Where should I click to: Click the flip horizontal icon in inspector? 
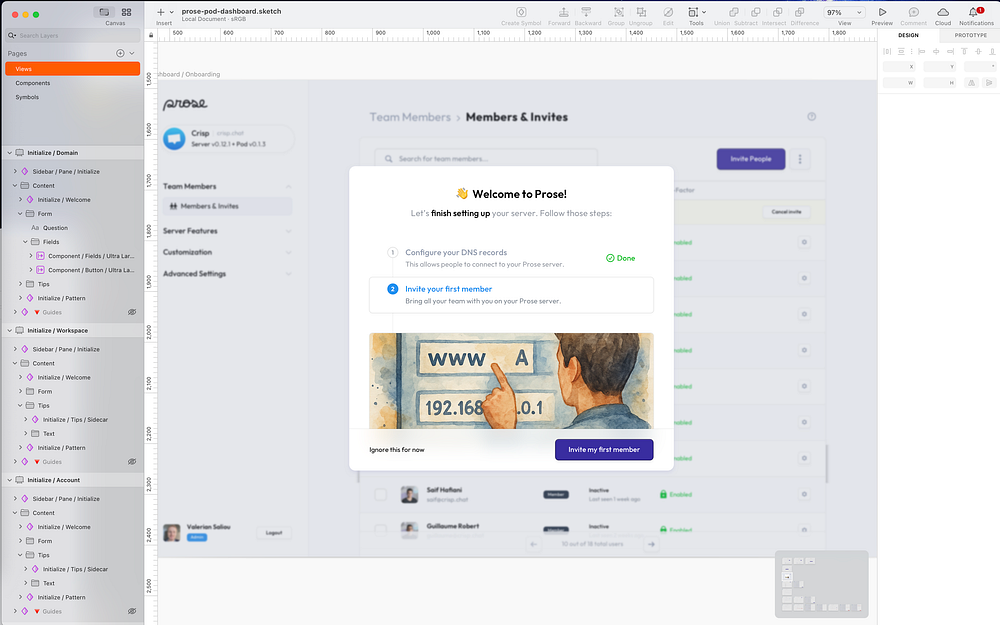[971, 82]
